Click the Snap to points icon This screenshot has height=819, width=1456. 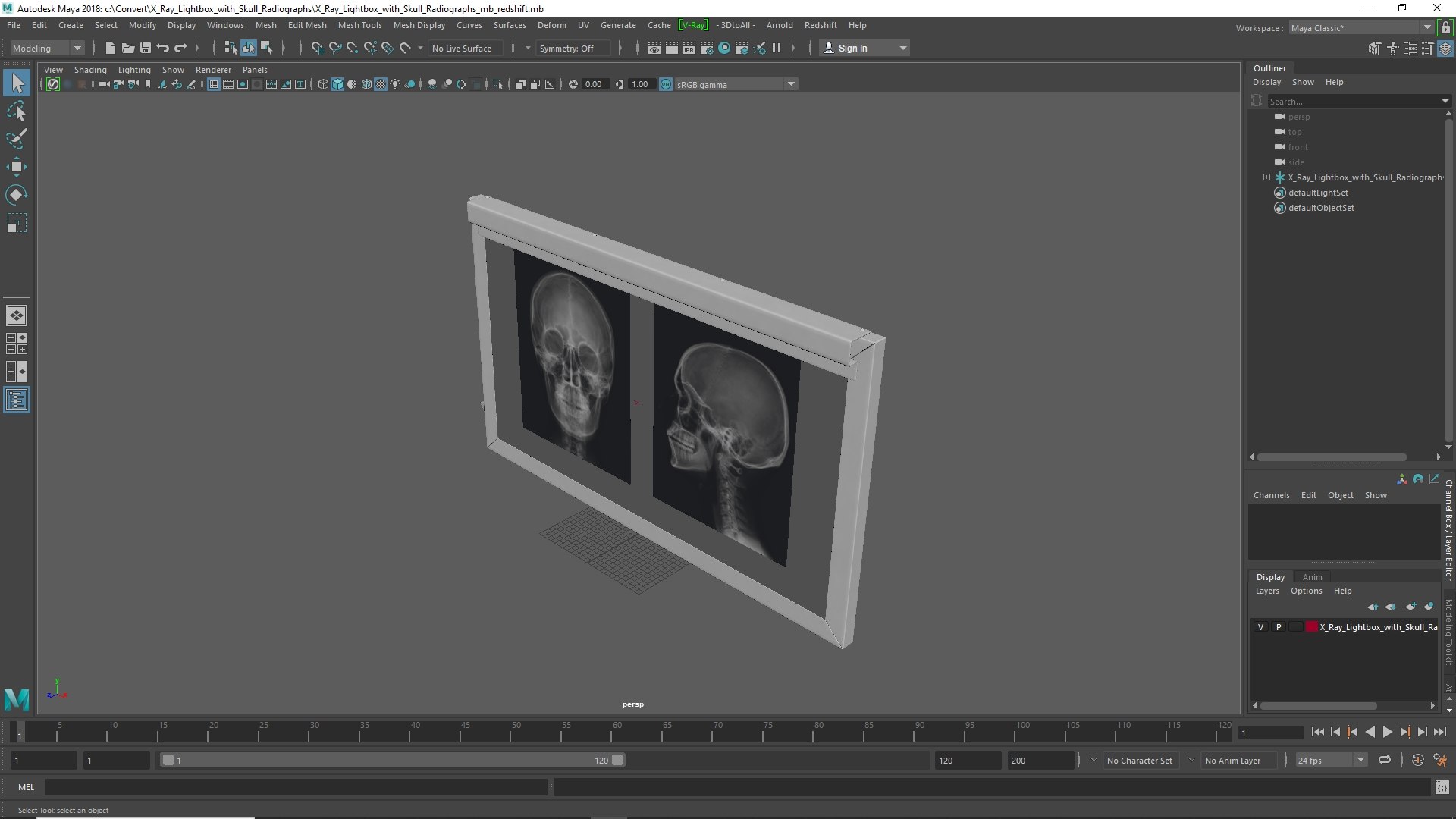pos(352,48)
